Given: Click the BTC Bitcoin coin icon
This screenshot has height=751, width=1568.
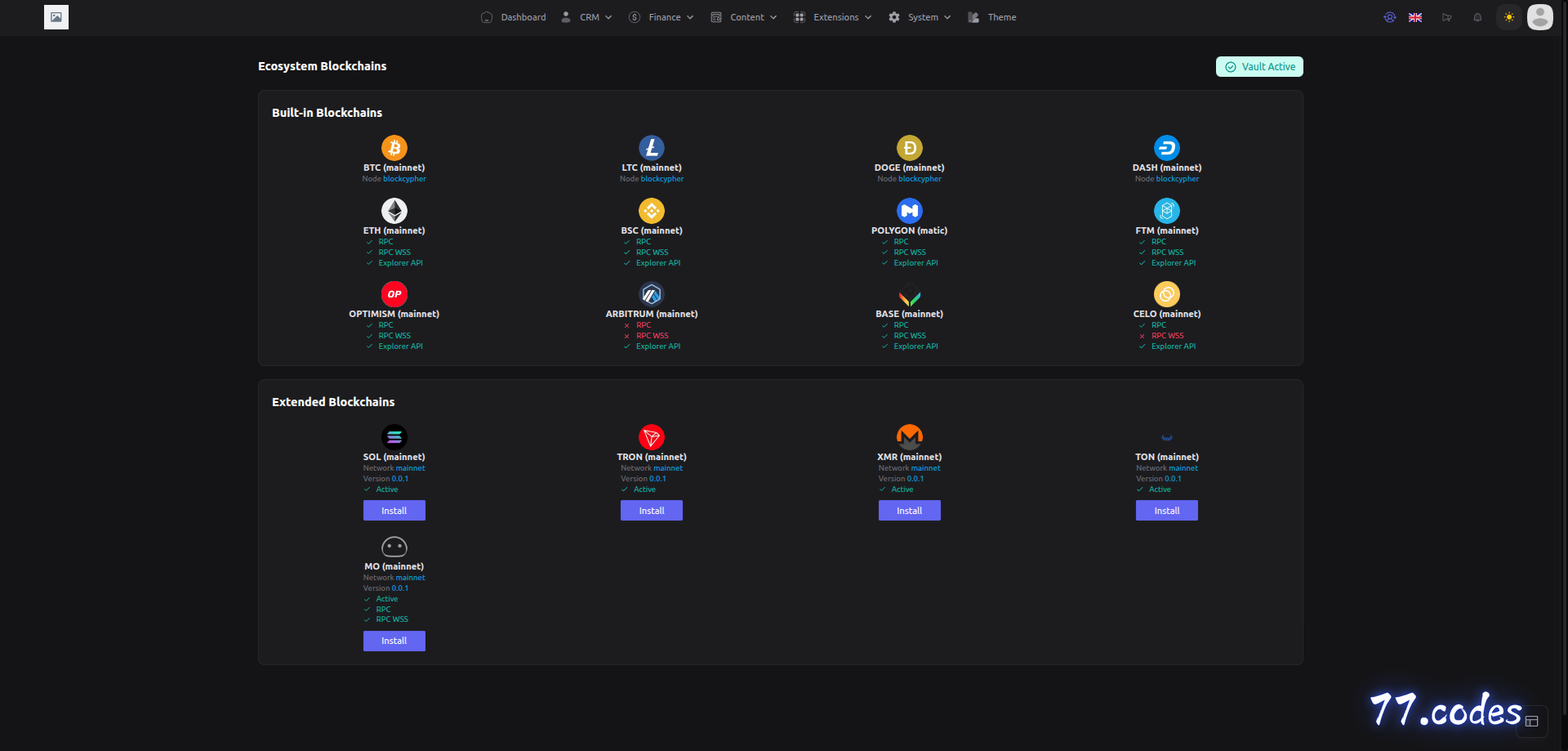Looking at the screenshot, I should (394, 148).
